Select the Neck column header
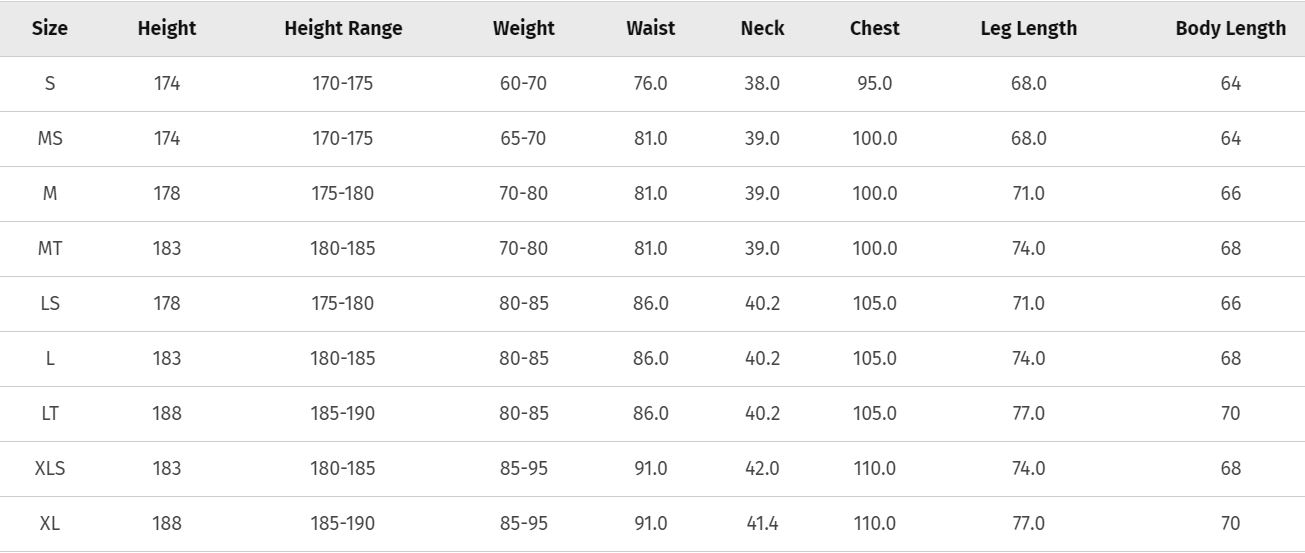 point(762,28)
